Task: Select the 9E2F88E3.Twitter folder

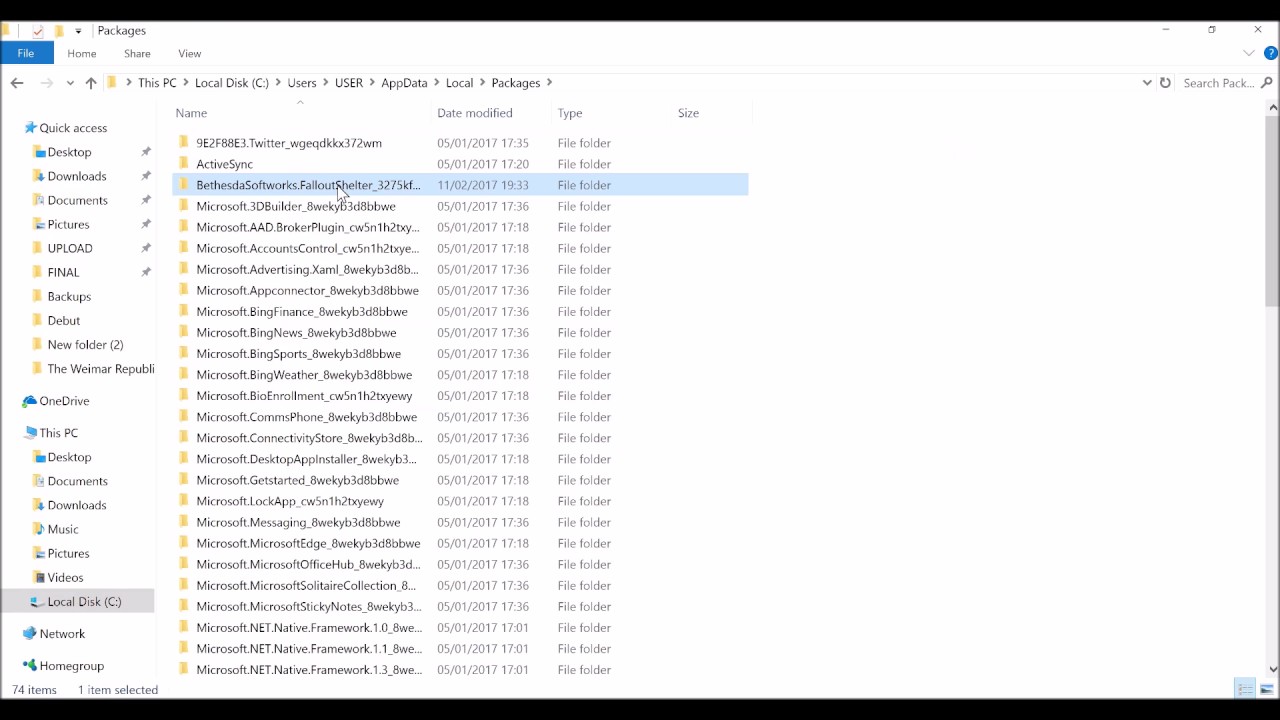Action: pyautogui.click(x=460, y=143)
